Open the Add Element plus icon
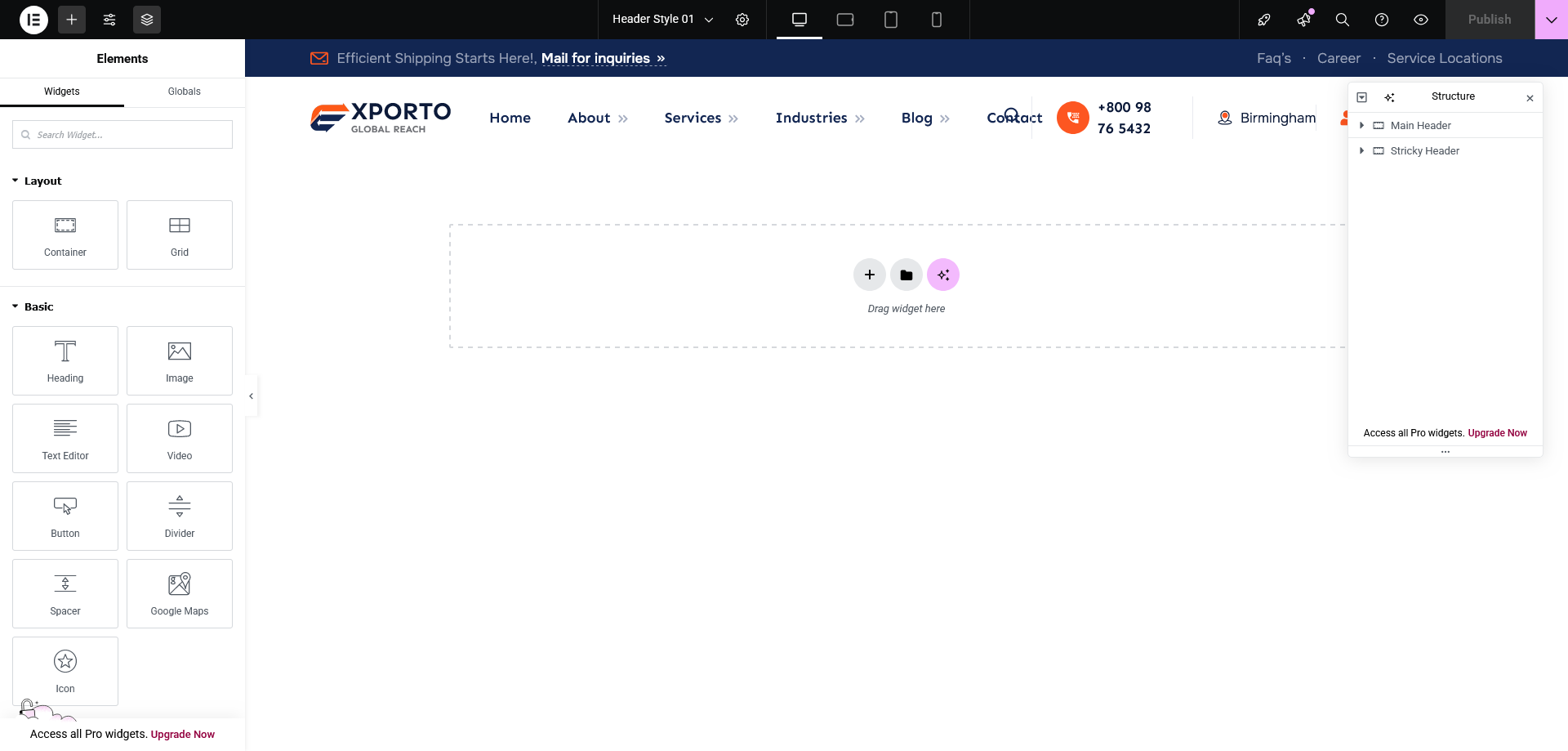 pos(72,20)
